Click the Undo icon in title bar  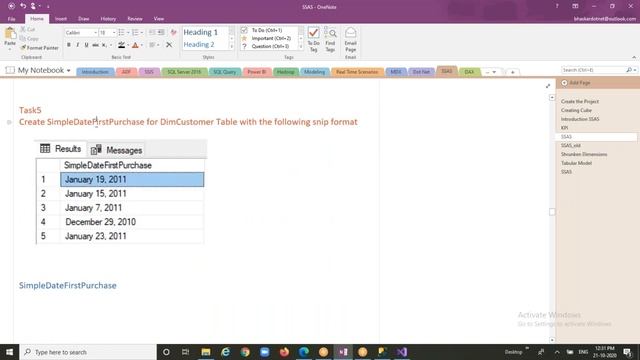point(23,6)
